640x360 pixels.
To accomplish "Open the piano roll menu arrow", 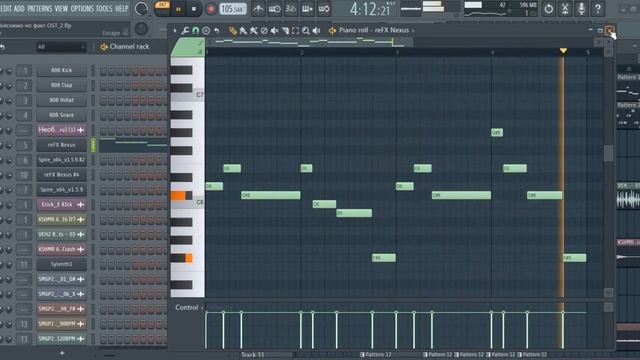I will pyautogui.click(x=175, y=31).
